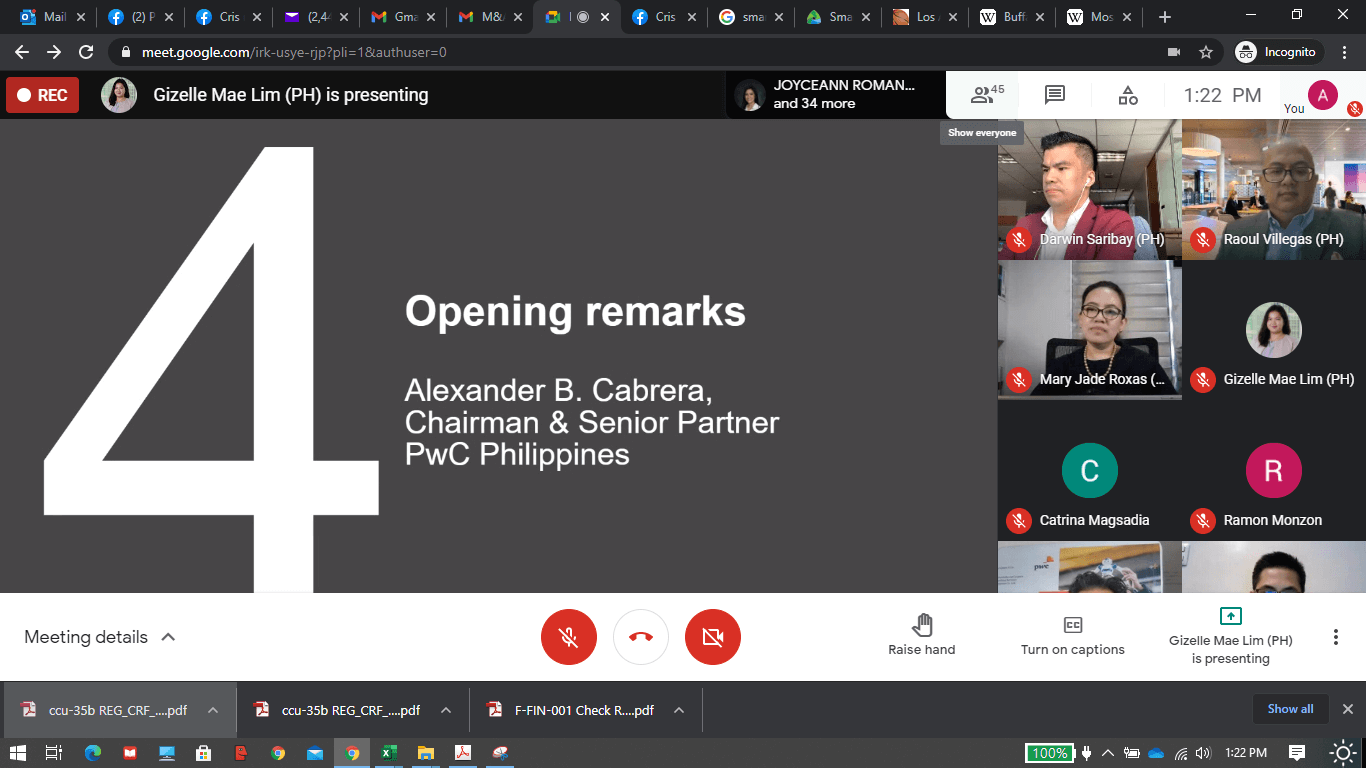Open Adobe Acrobat from taskbar

pyautogui.click(x=462, y=753)
